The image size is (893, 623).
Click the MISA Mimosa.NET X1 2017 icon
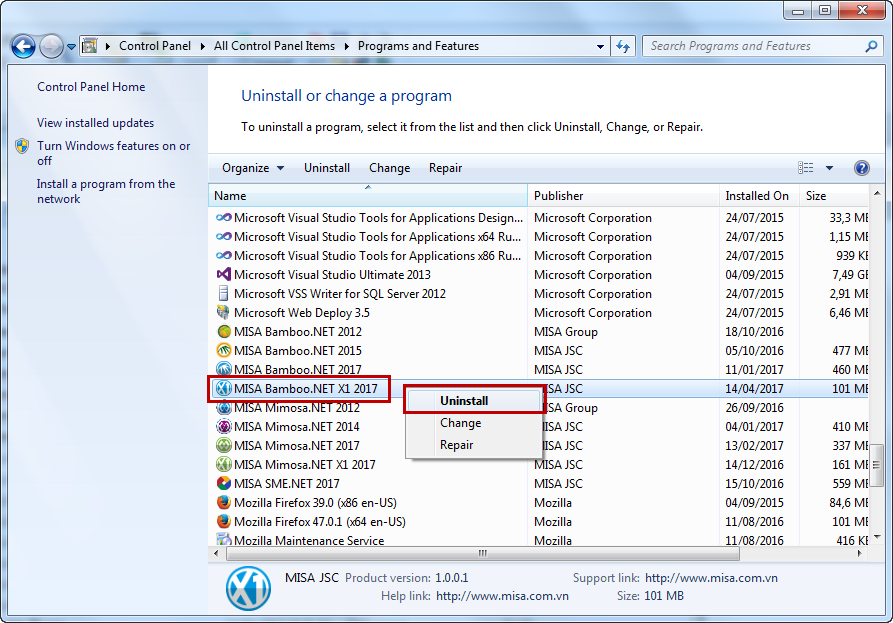pos(224,464)
